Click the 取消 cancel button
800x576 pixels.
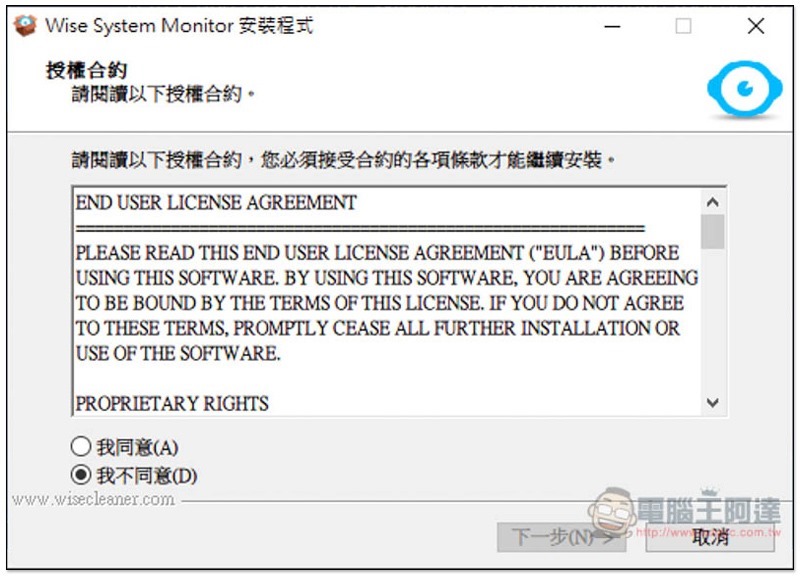pyautogui.click(x=710, y=537)
